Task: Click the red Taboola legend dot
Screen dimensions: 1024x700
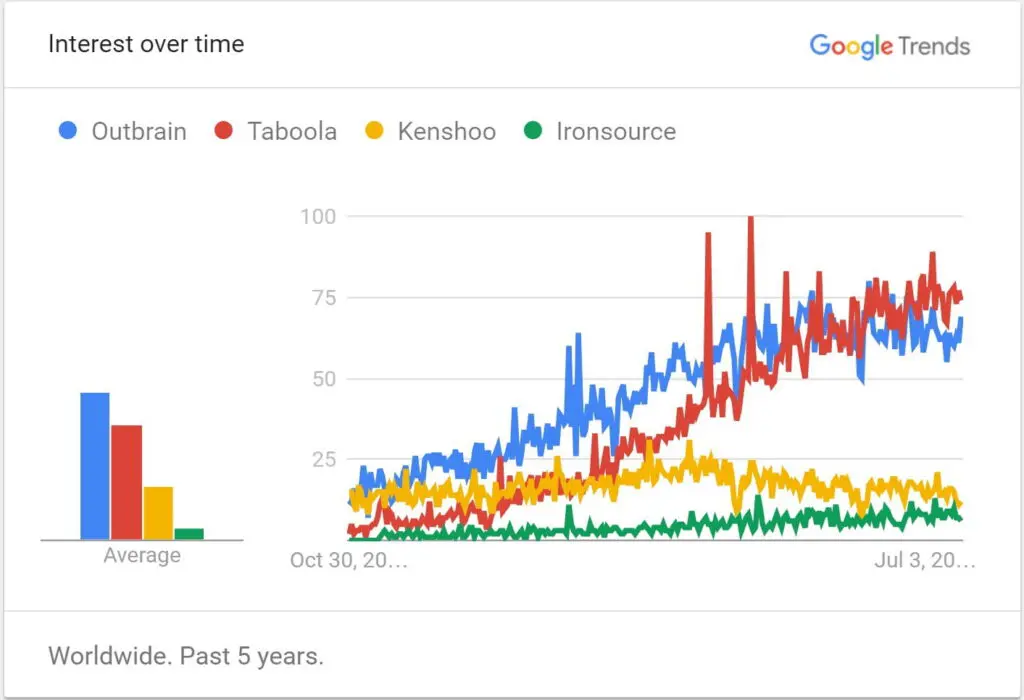Action: coord(224,131)
